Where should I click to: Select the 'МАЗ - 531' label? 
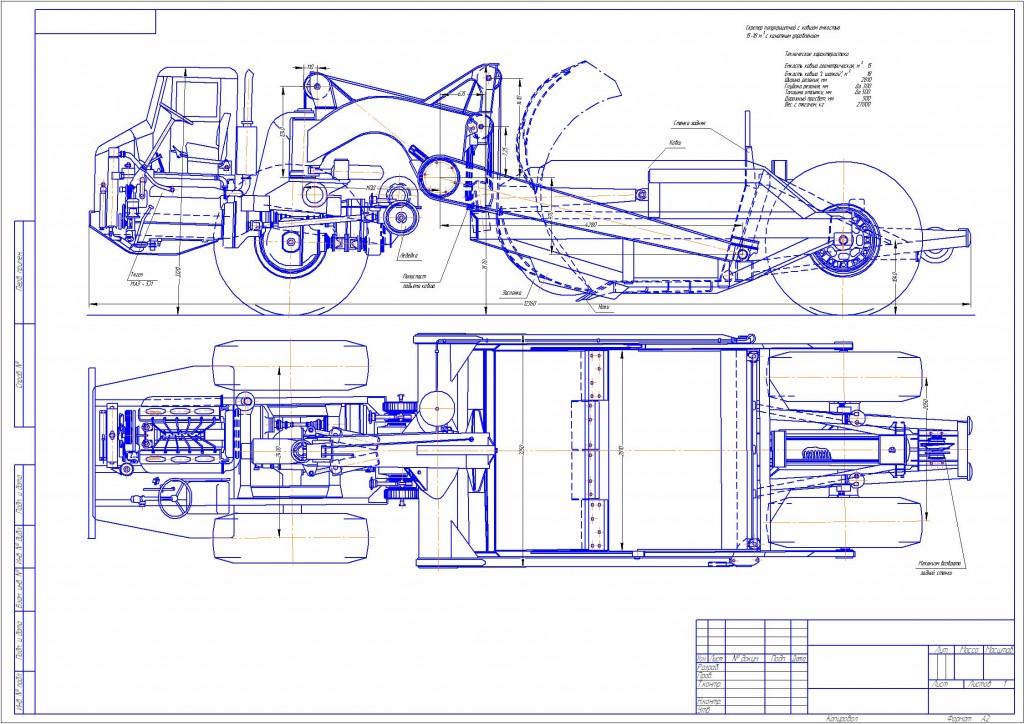[x=144, y=283]
